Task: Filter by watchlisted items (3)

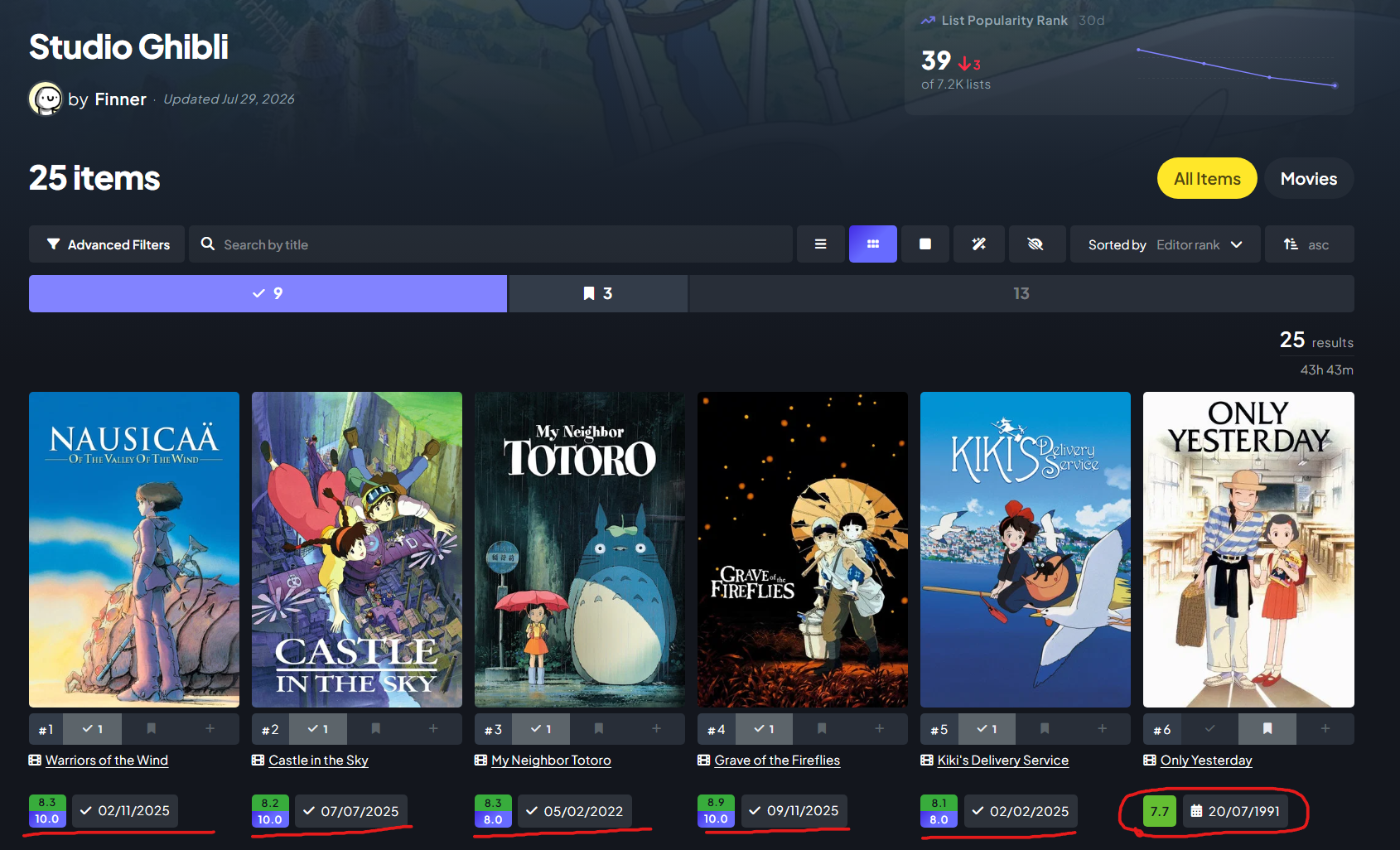Action: click(598, 293)
